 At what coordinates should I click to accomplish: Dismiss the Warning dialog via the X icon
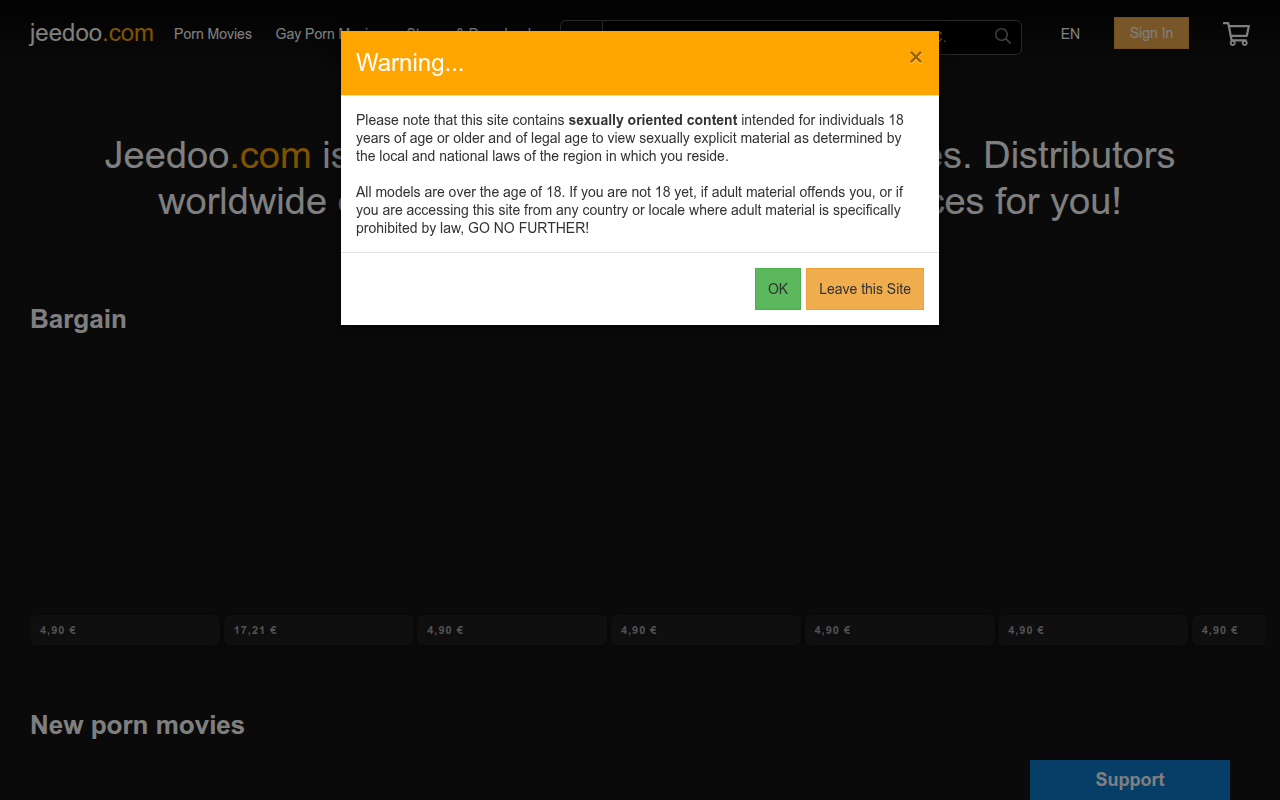click(916, 57)
